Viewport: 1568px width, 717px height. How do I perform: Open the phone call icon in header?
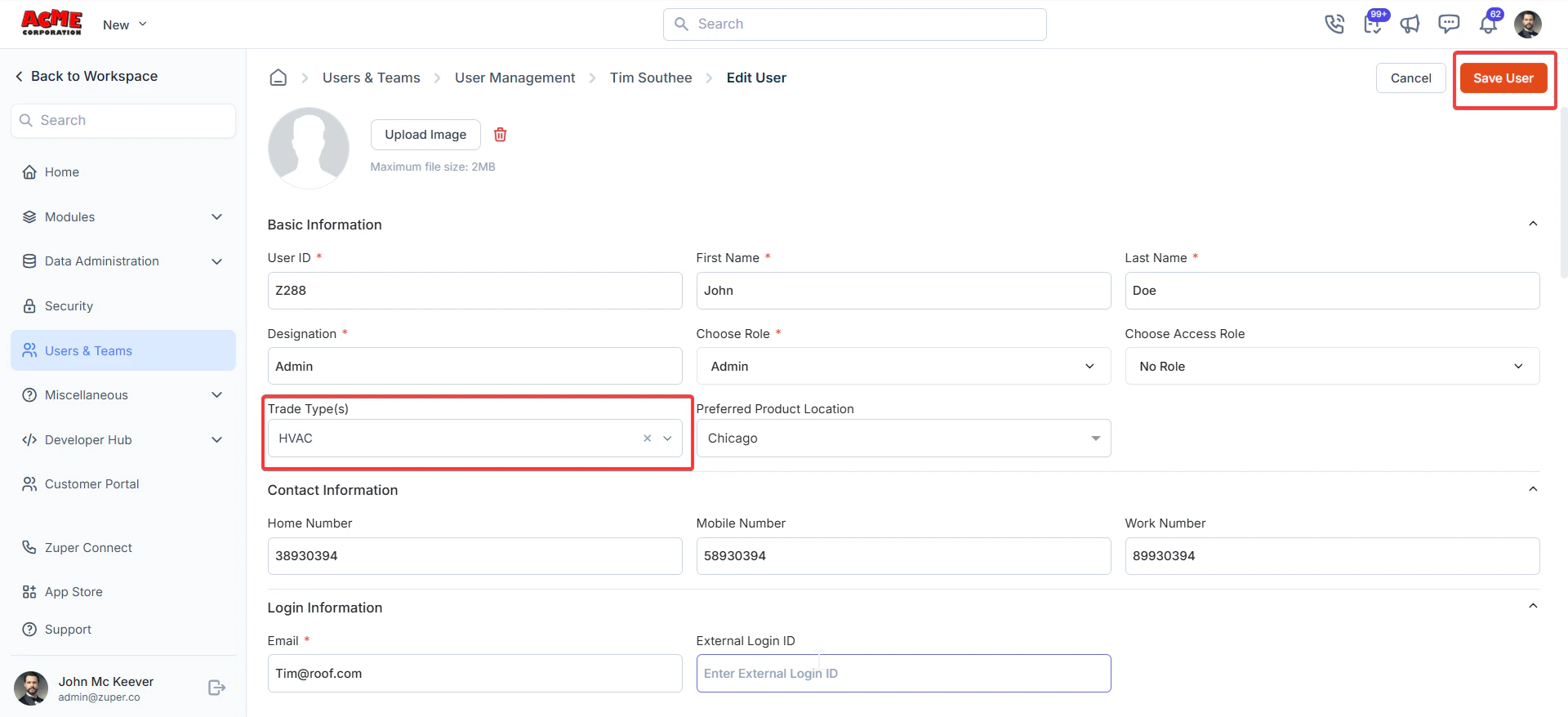(1334, 24)
